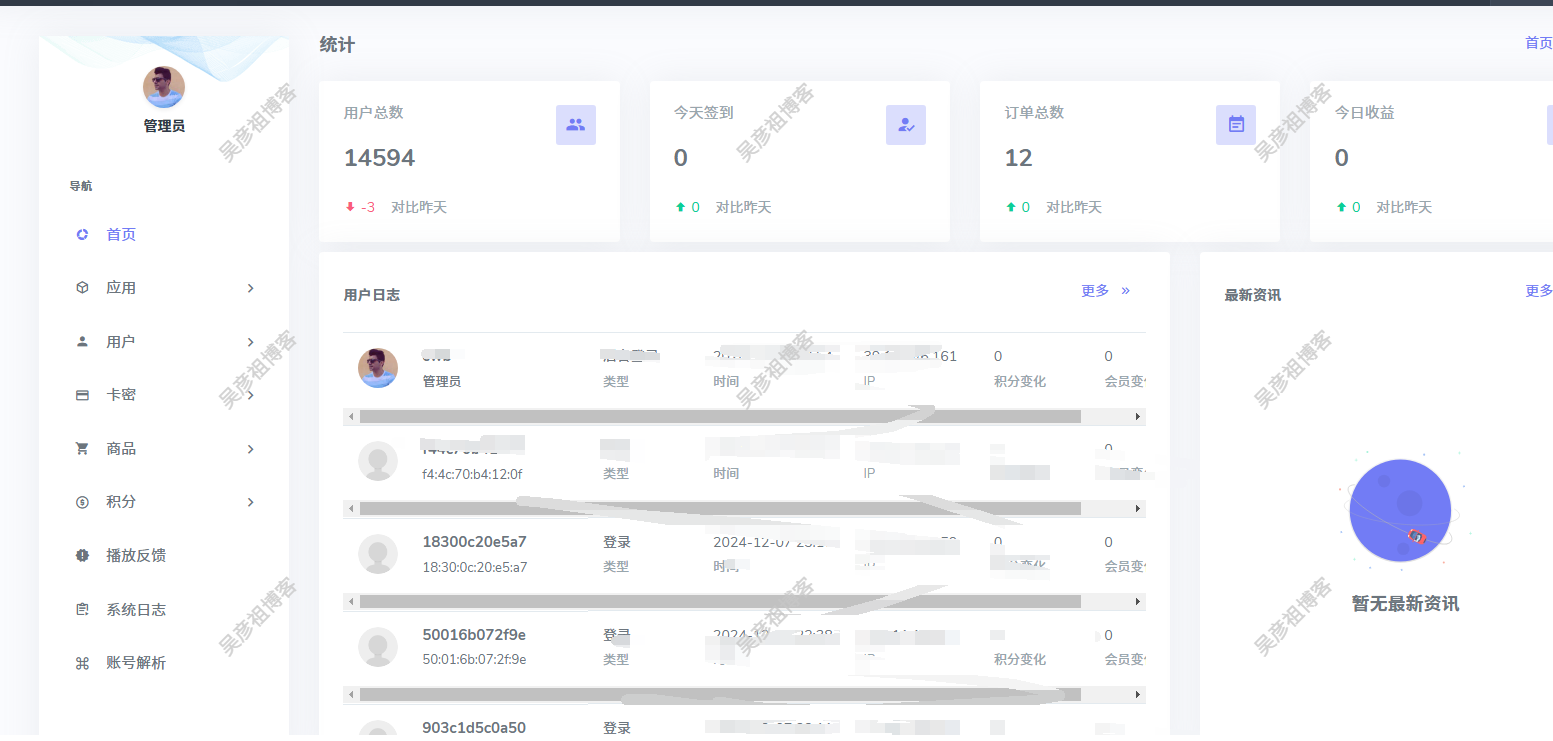Click the 18300c20e5a7 username
This screenshot has height=741, width=1553.
point(474,542)
